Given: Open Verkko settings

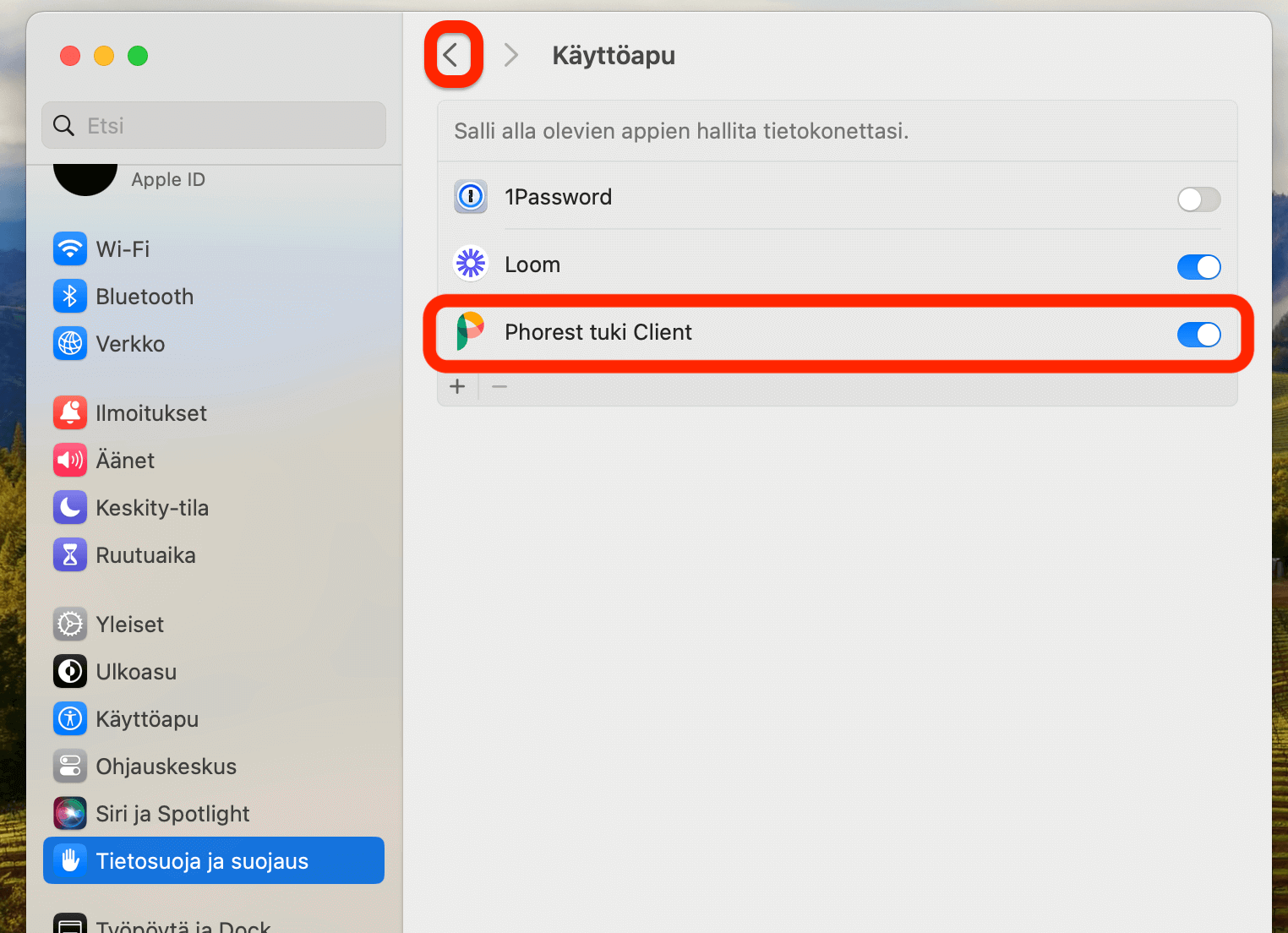Looking at the screenshot, I should tap(130, 344).
